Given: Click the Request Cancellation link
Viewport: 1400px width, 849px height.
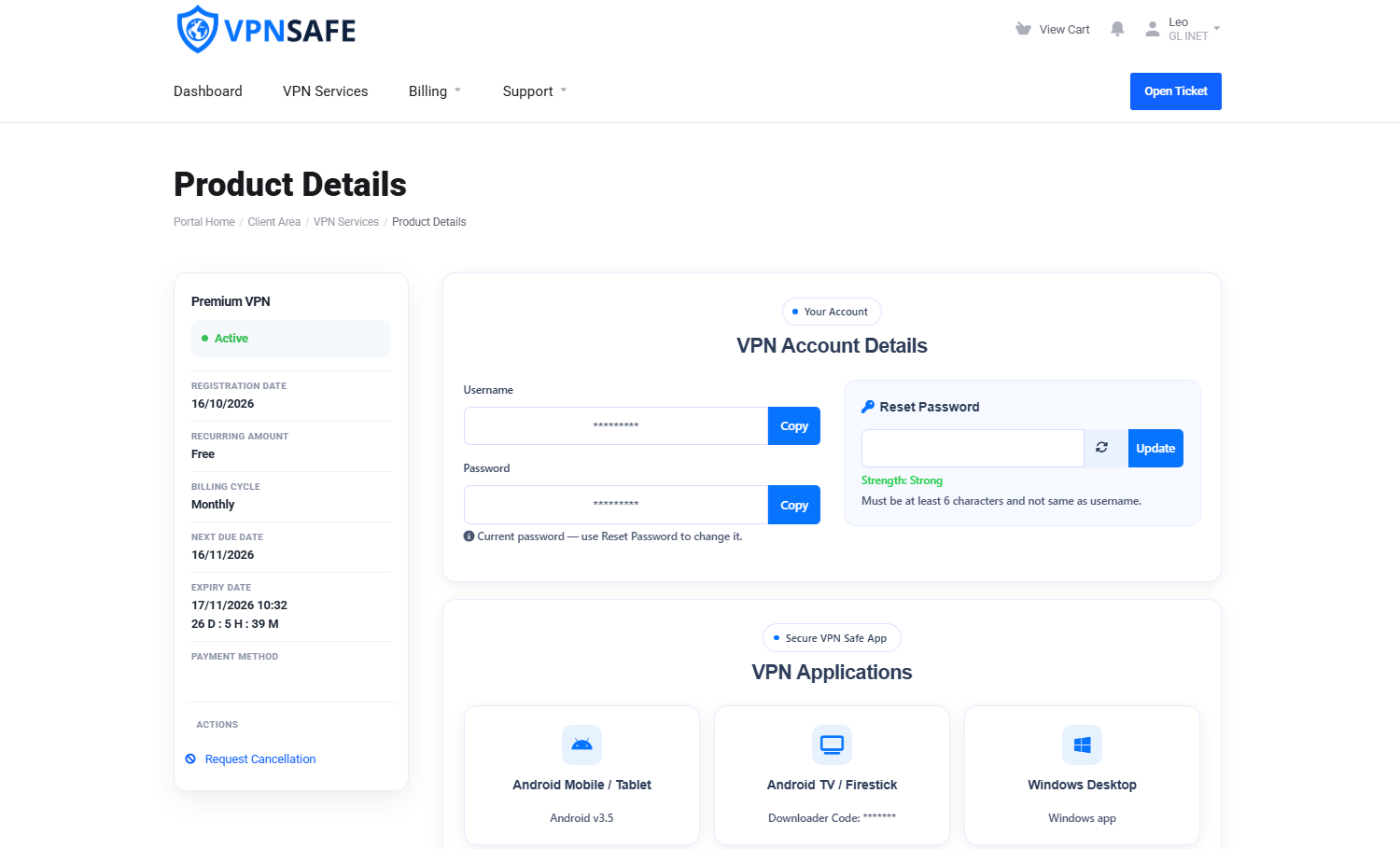Looking at the screenshot, I should (x=260, y=759).
